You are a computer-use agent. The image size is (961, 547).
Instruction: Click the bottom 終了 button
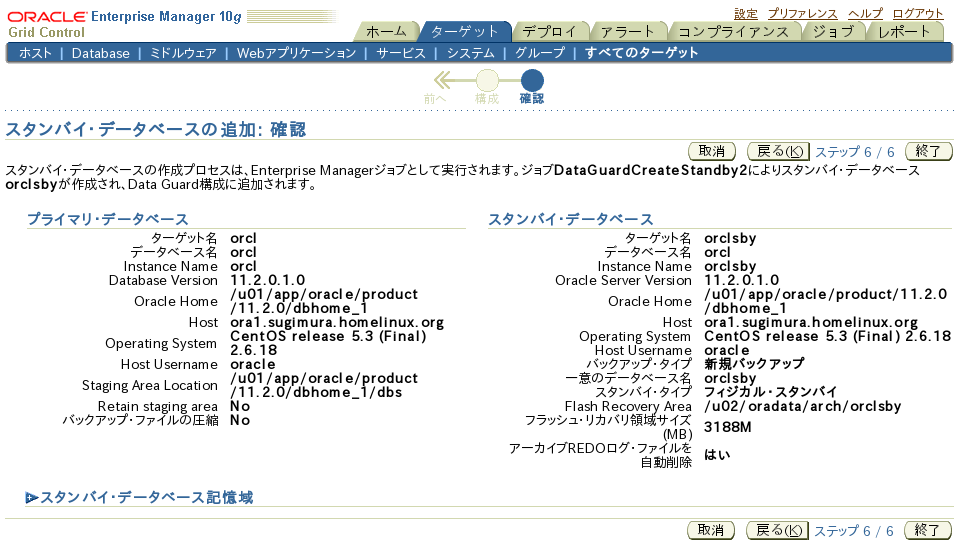[928, 530]
